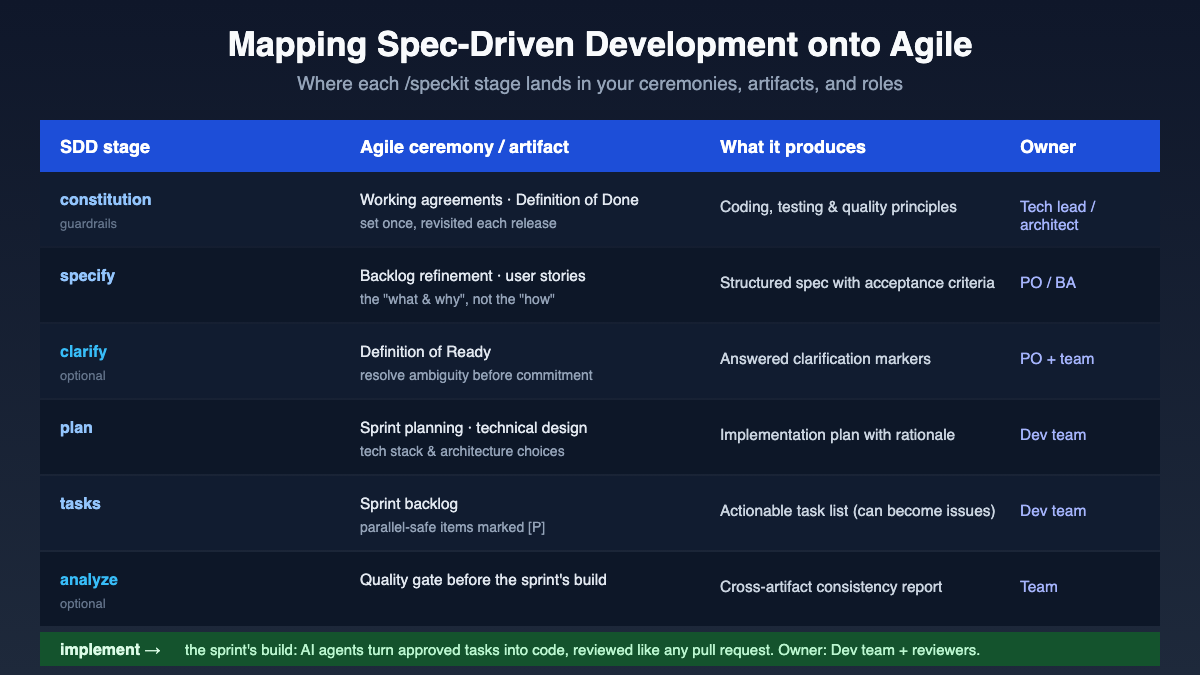The height and width of the screenshot is (675, 1200).
Task: Click 'Coding, testing & quality principles' cell
Action: (x=838, y=207)
